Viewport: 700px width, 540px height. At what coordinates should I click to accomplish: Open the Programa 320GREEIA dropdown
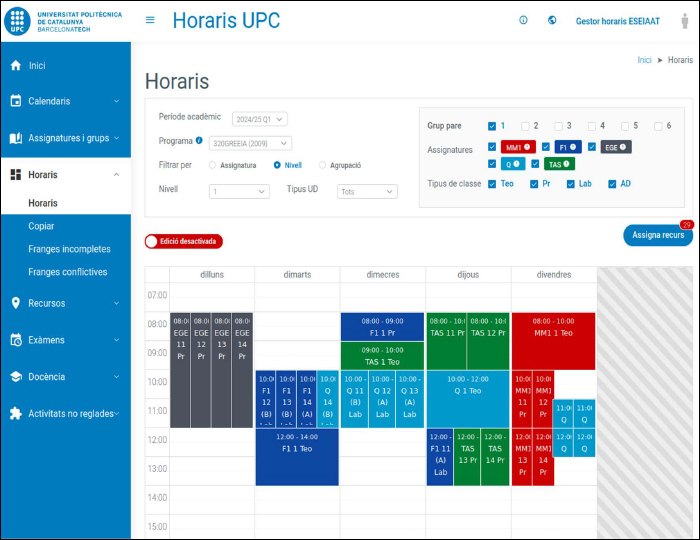click(251, 143)
